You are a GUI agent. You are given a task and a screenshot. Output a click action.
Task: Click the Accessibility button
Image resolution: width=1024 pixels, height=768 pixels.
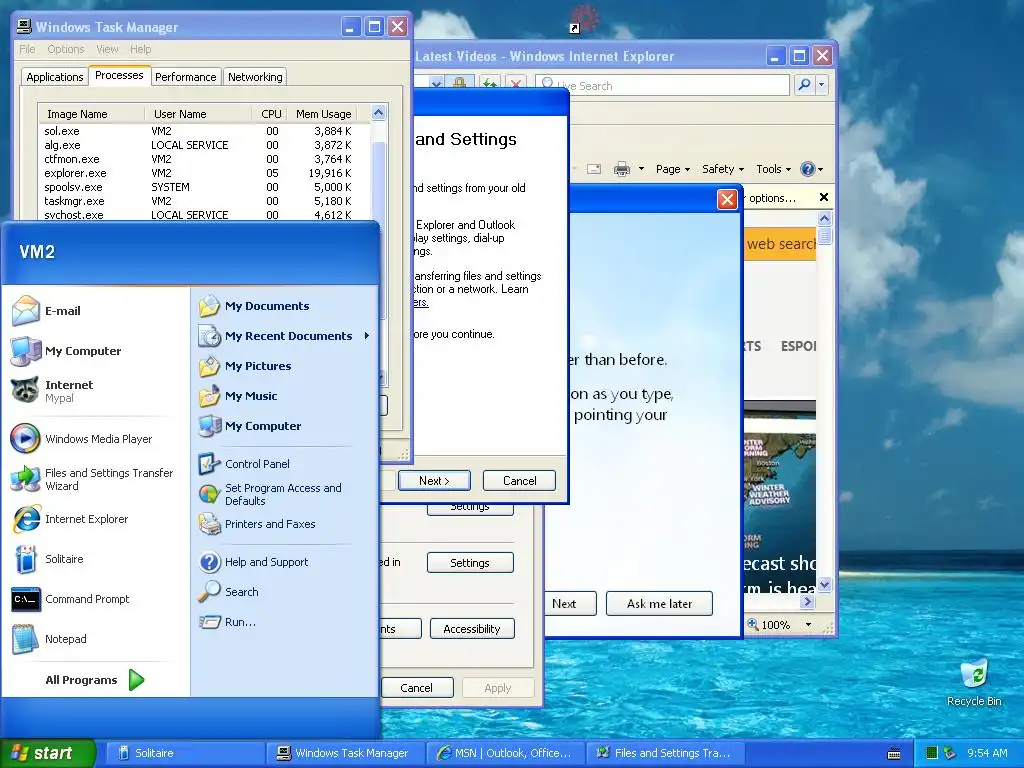[x=472, y=629]
